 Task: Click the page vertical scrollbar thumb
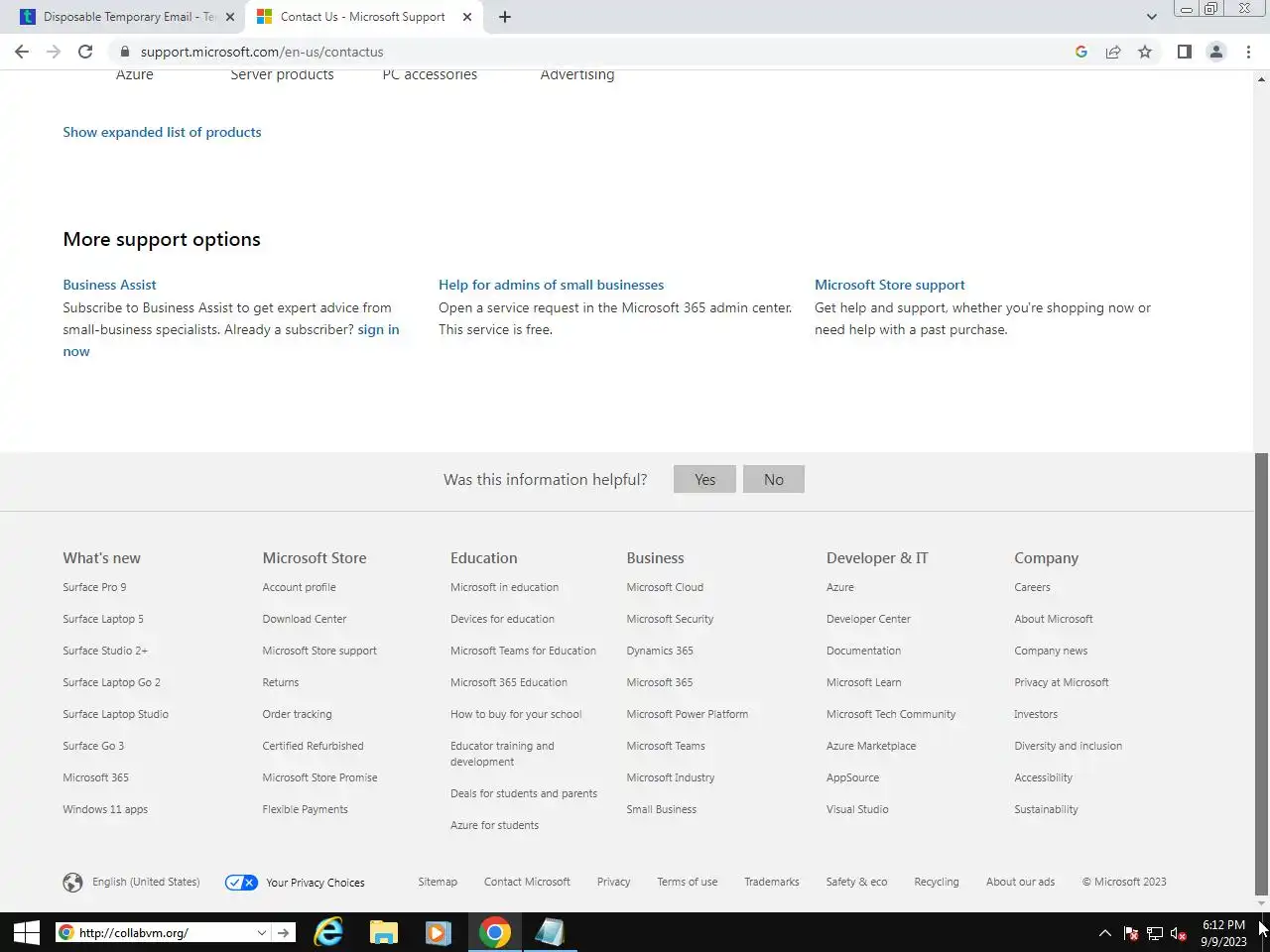(x=1261, y=673)
